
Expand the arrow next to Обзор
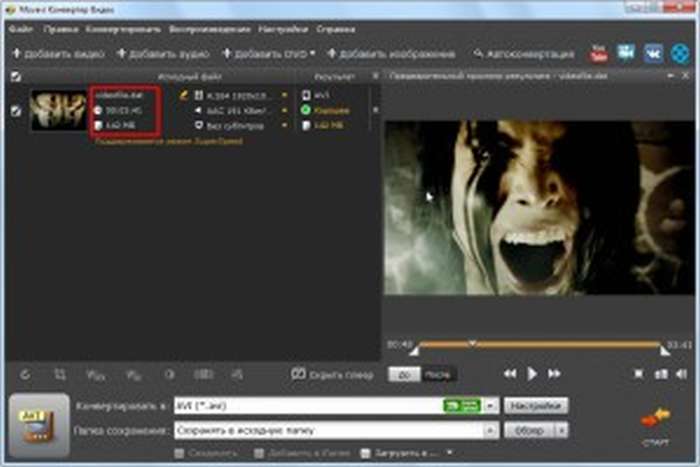561,431
